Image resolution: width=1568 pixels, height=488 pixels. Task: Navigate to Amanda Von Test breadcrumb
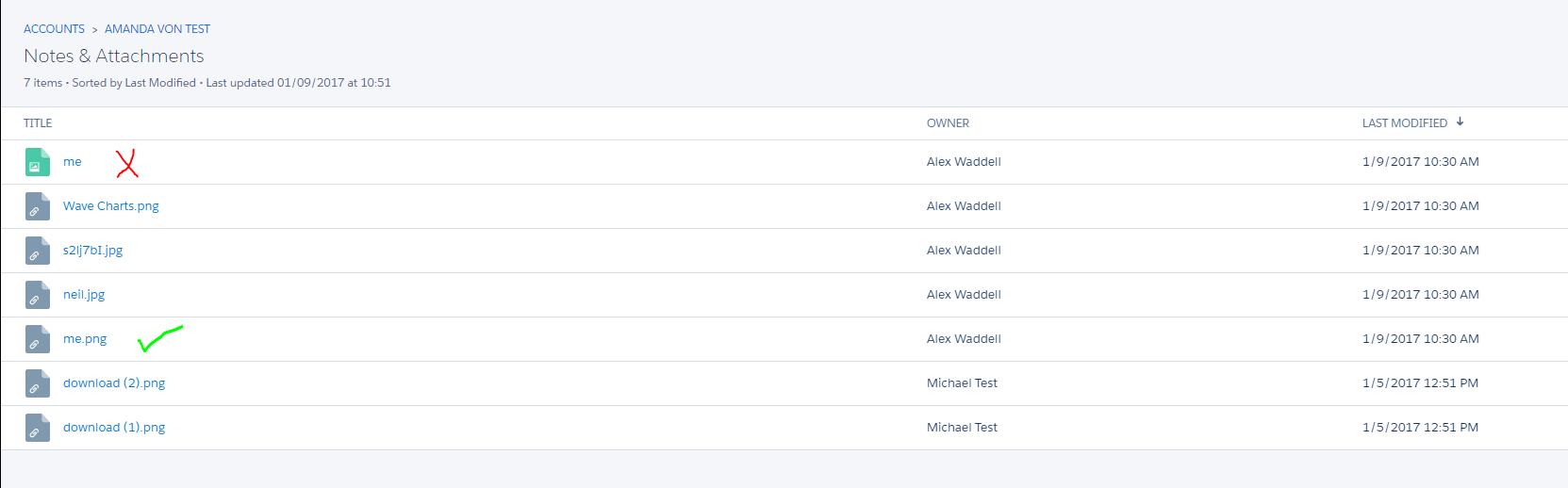[x=157, y=29]
